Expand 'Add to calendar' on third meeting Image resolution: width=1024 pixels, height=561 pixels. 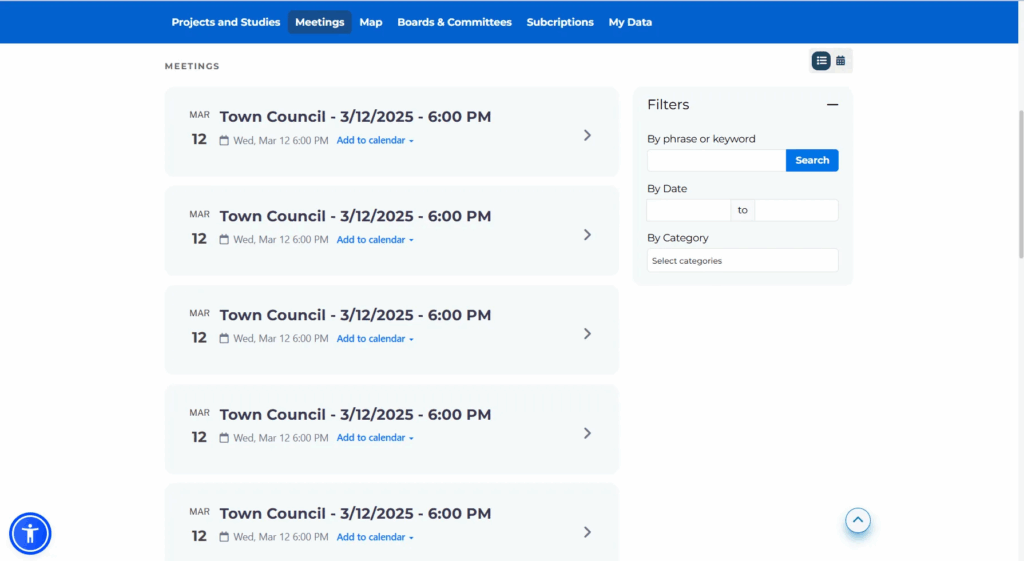coord(374,339)
